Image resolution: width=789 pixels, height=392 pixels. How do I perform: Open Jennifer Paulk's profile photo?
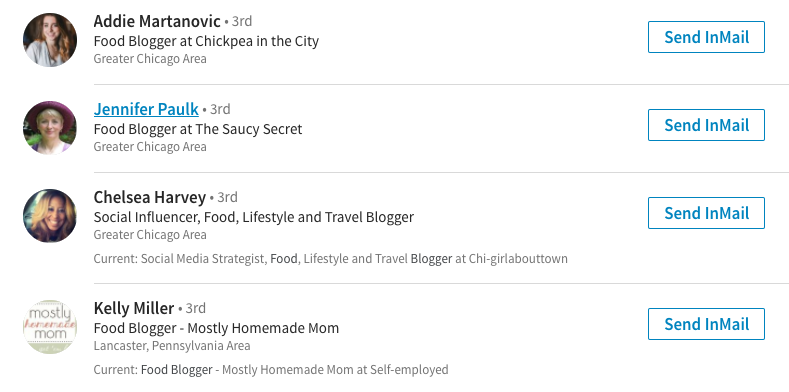(x=50, y=128)
